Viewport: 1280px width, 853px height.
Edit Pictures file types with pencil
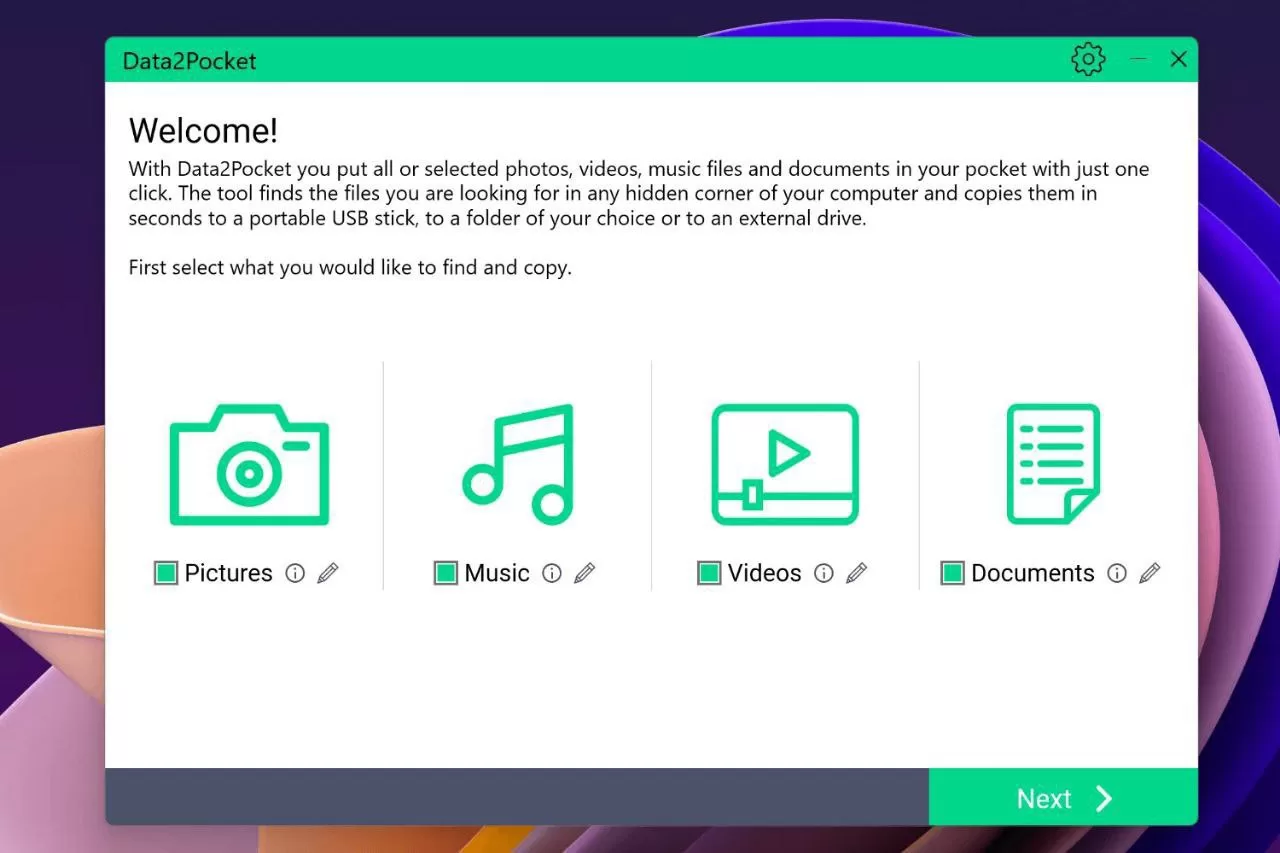point(328,573)
